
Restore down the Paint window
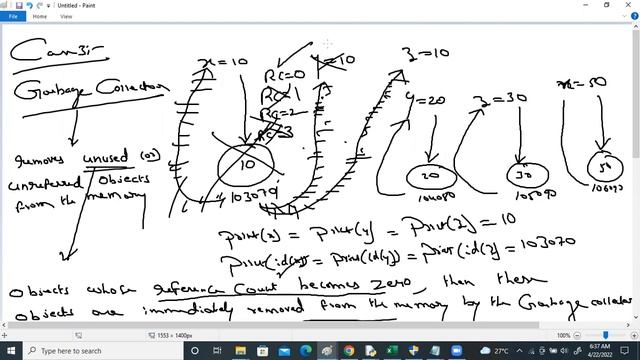coord(607,5)
